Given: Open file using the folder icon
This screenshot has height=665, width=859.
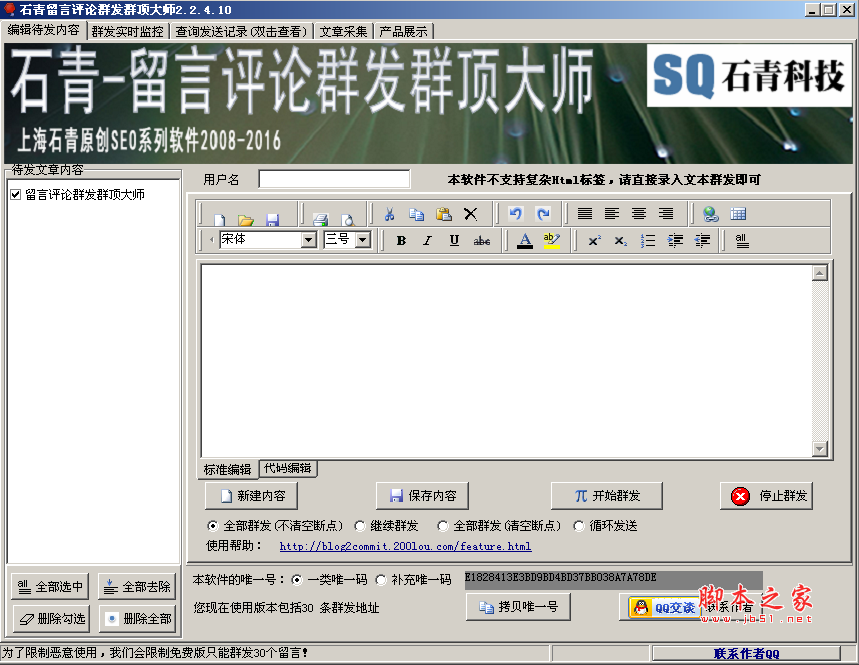Looking at the screenshot, I should pos(246,220).
